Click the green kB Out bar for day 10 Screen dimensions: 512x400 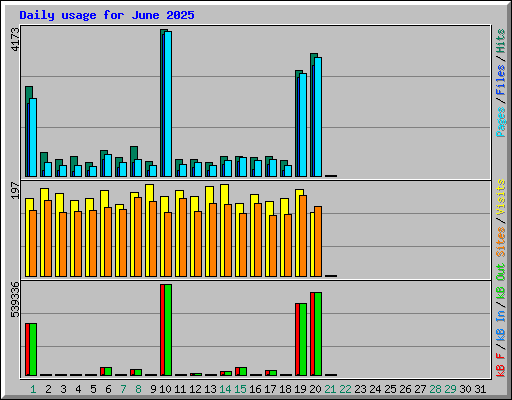(x=168, y=330)
